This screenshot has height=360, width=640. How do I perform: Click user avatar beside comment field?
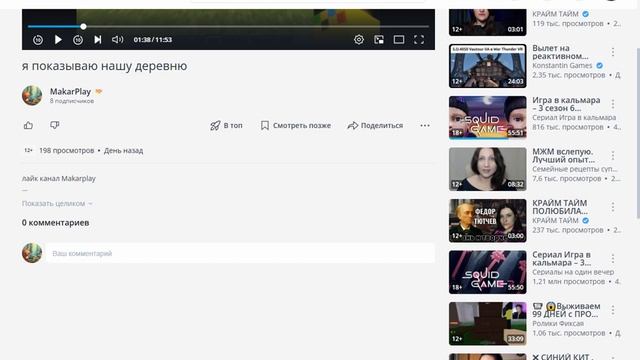click(x=32, y=253)
